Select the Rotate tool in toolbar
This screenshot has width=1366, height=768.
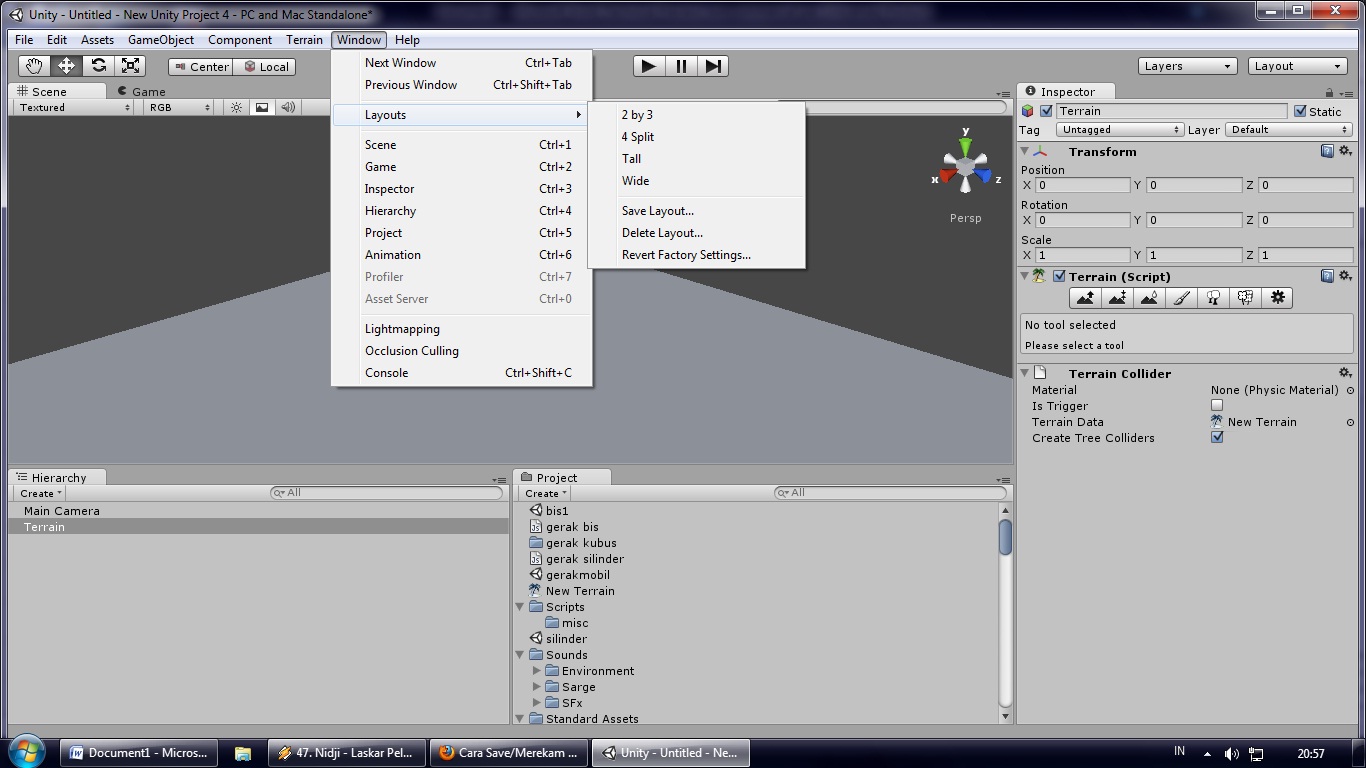[98, 66]
